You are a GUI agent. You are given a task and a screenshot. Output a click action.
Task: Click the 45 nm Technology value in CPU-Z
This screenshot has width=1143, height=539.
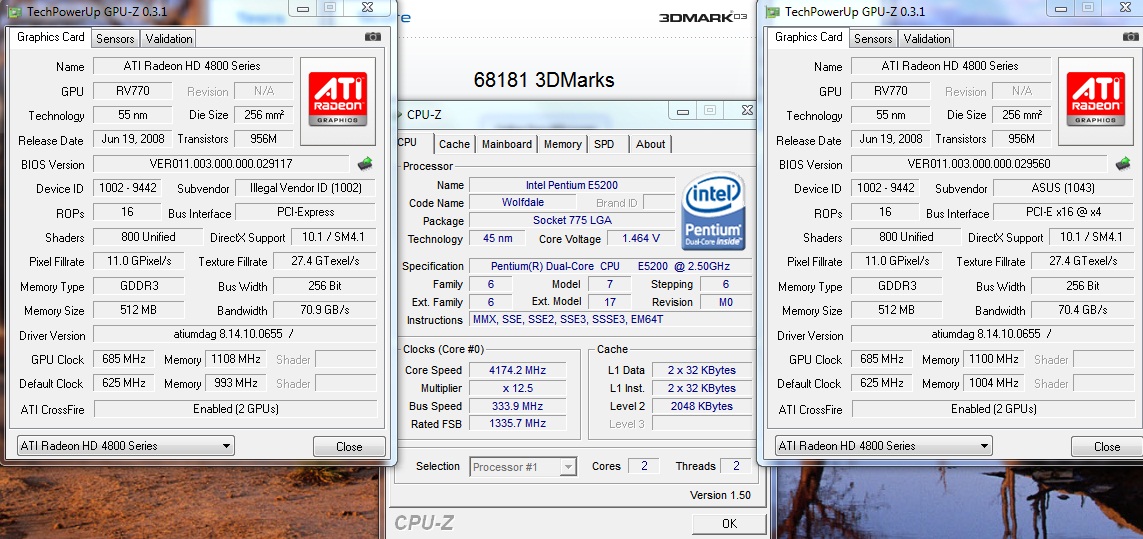(496, 239)
